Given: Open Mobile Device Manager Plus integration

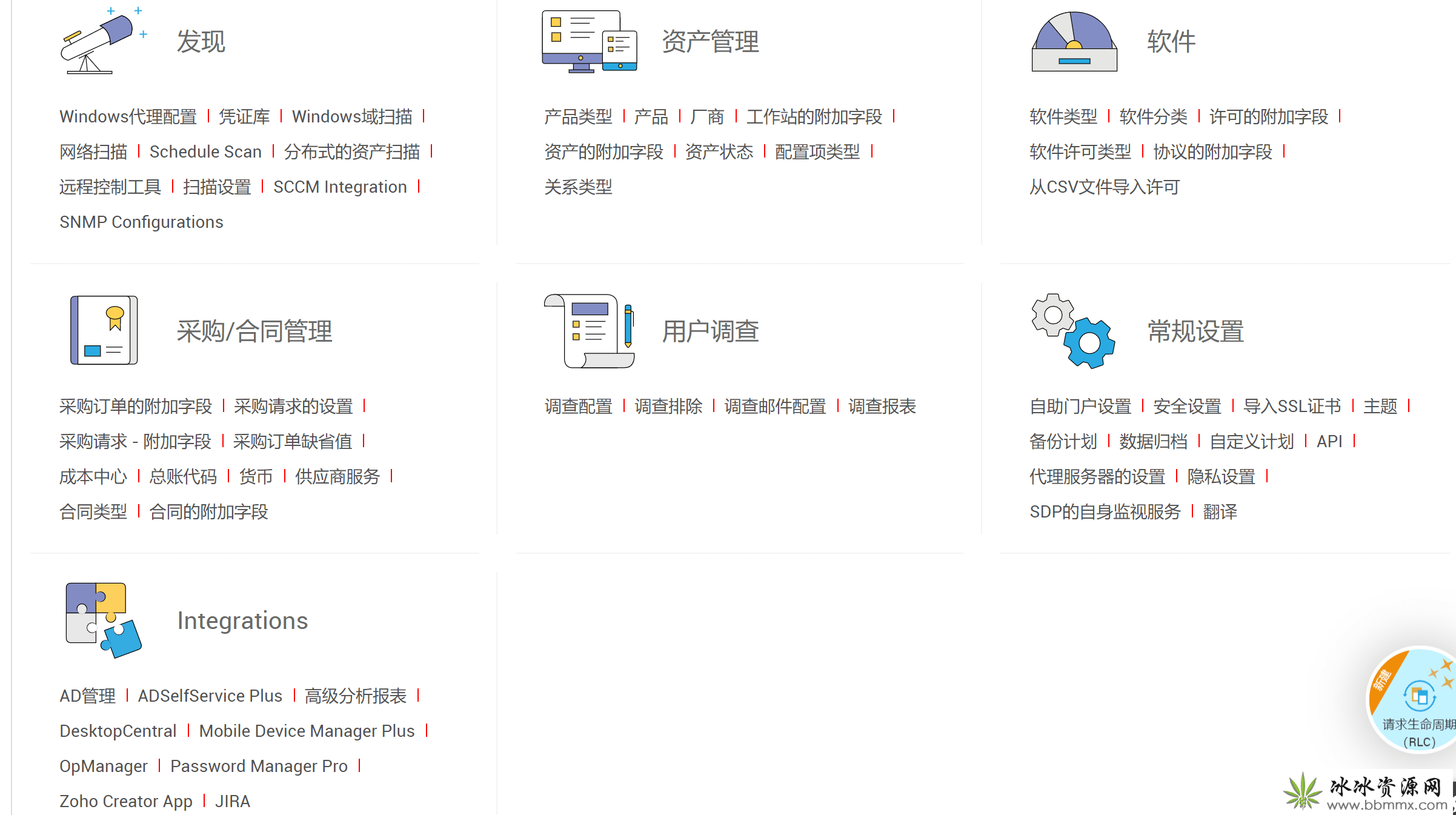Looking at the screenshot, I should (307, 731).
